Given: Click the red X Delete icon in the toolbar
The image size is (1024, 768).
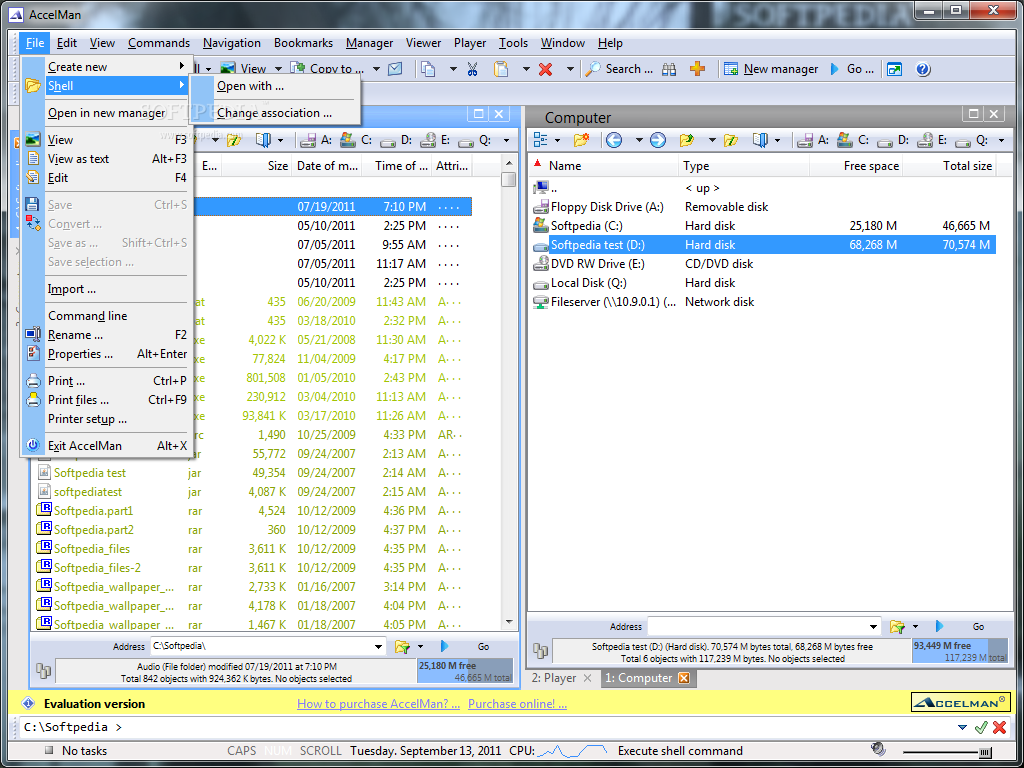Looking at the screenshot, I should tap(545, 69).
